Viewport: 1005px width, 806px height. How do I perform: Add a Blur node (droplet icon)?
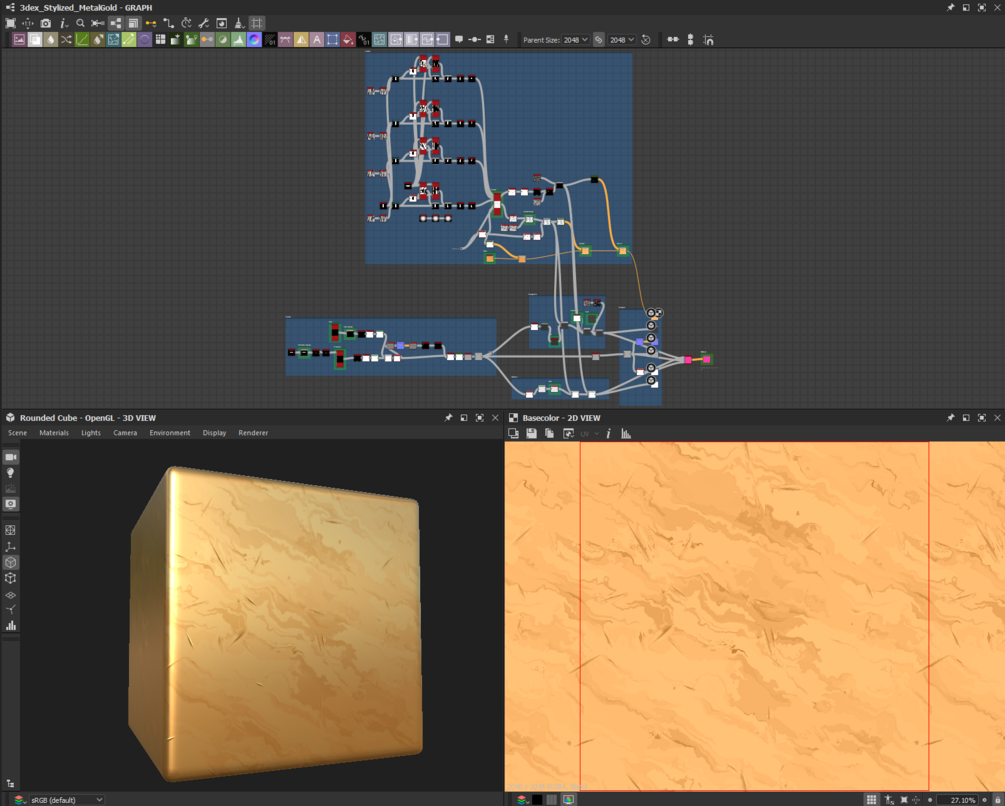pyautogui.click(x=51, y=40)
